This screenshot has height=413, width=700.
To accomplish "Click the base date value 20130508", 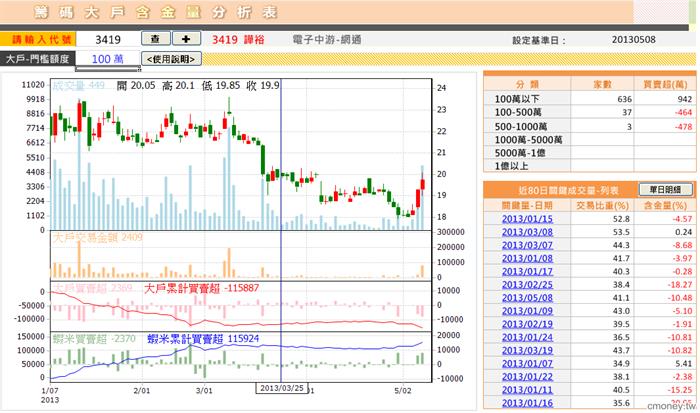I will click(x=633, y=40).
